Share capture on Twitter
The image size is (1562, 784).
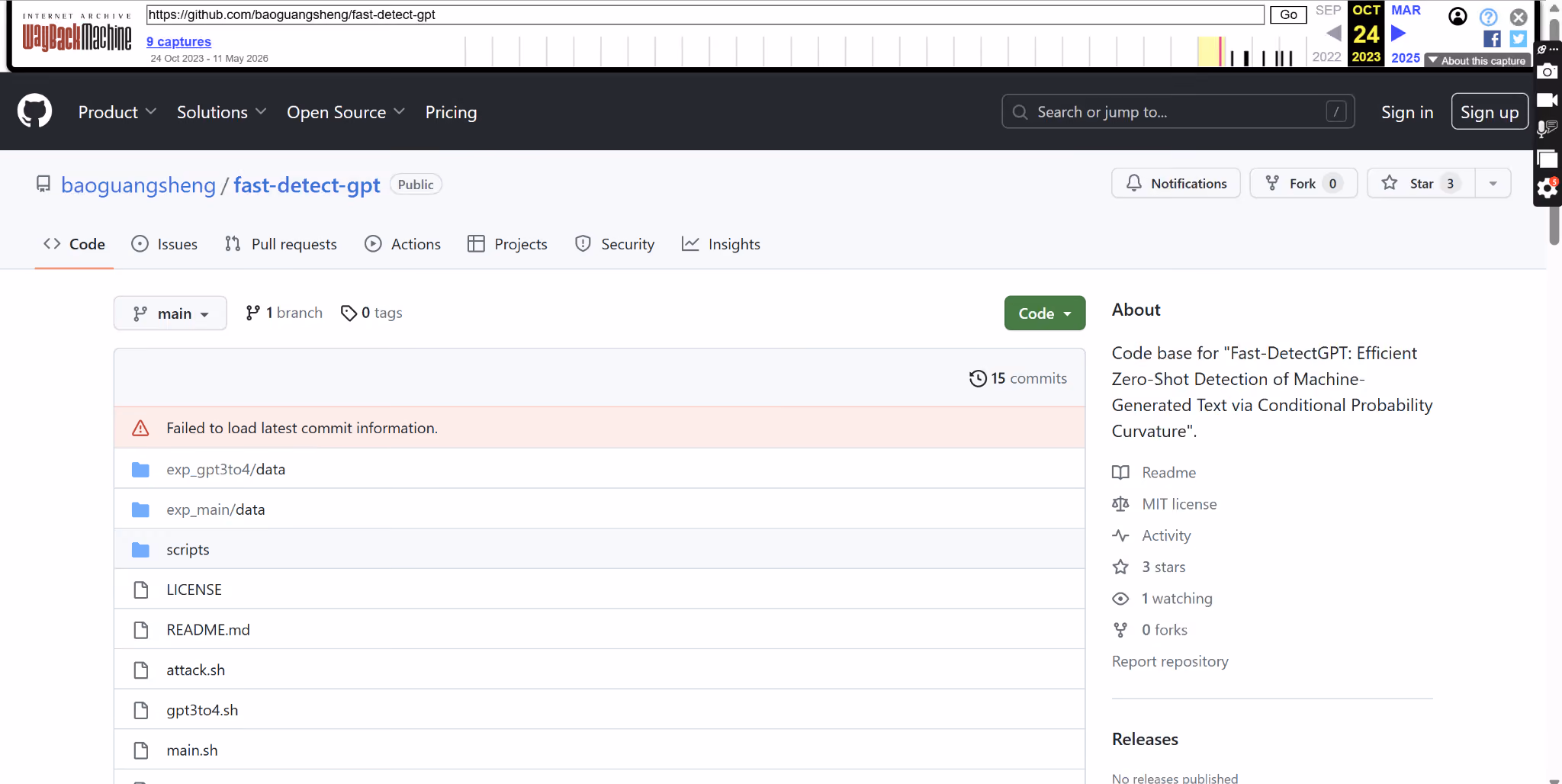coord(1518,39)
